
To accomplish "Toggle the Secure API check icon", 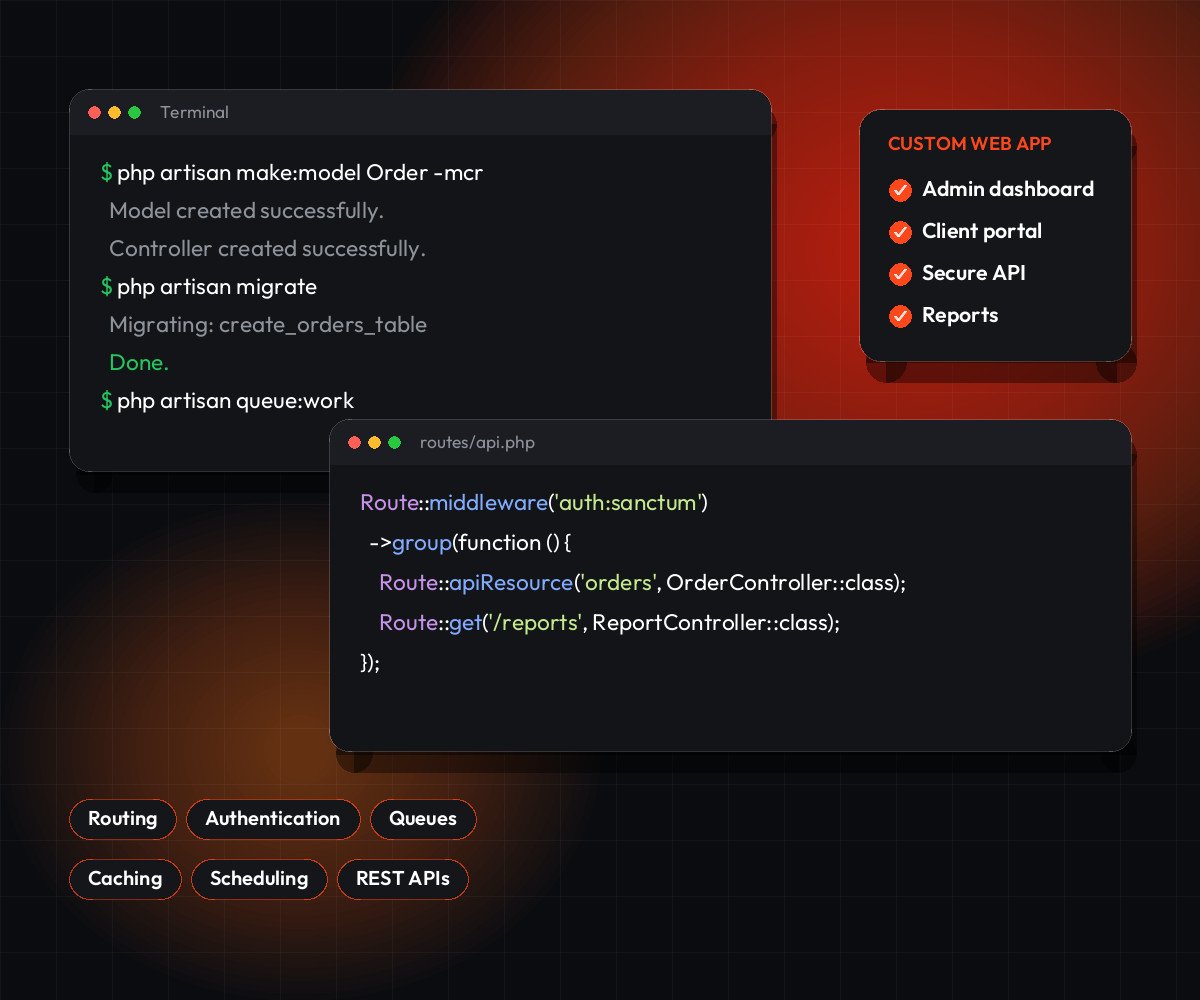I will pyautogui.click(x=901, y=274).
